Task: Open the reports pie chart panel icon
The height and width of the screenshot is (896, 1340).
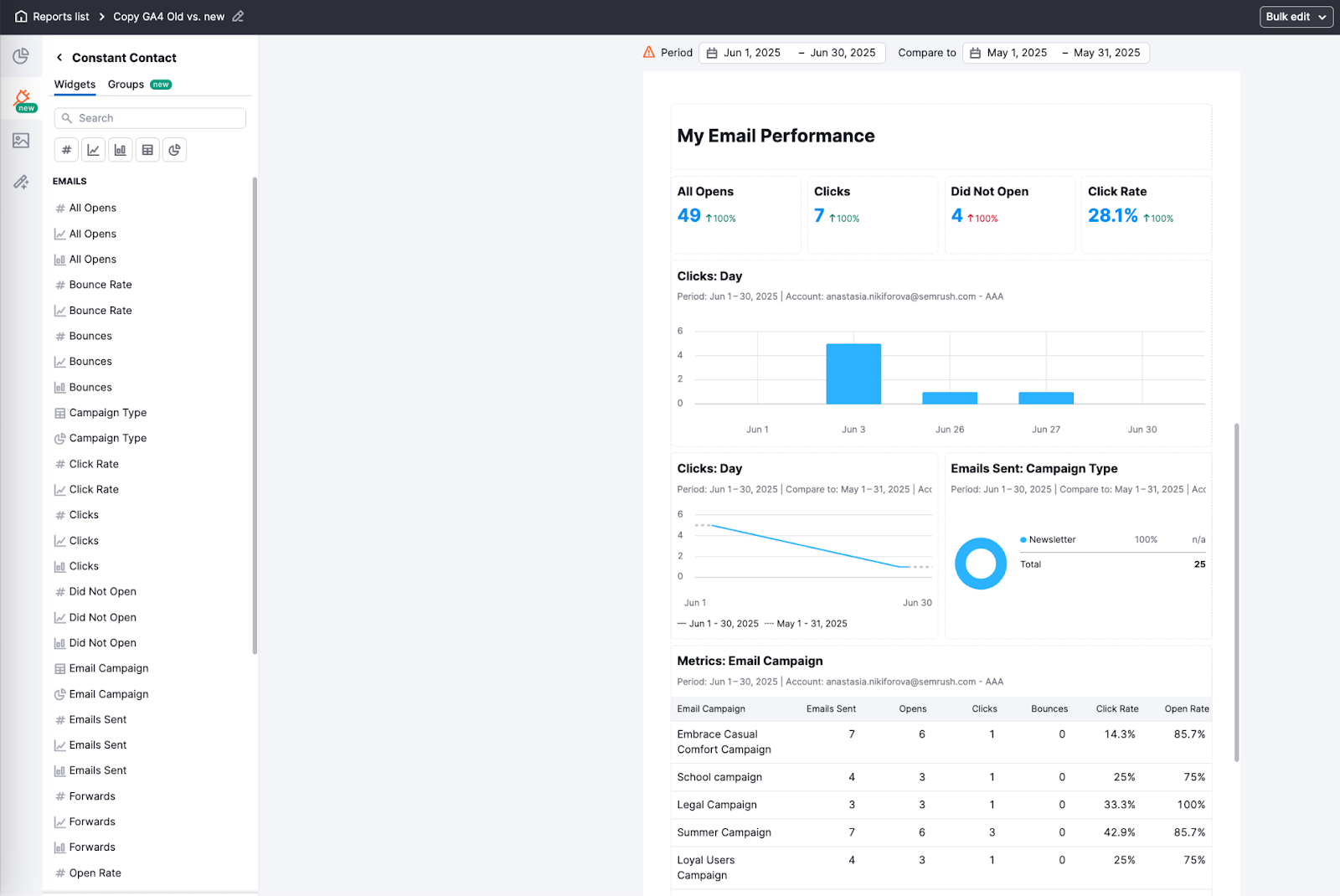Action: click(x=22, y=56)
